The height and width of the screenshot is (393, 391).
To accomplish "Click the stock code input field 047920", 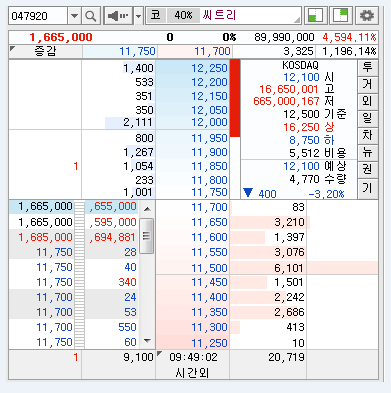I will pyautogui.click(x=38, y=16).
